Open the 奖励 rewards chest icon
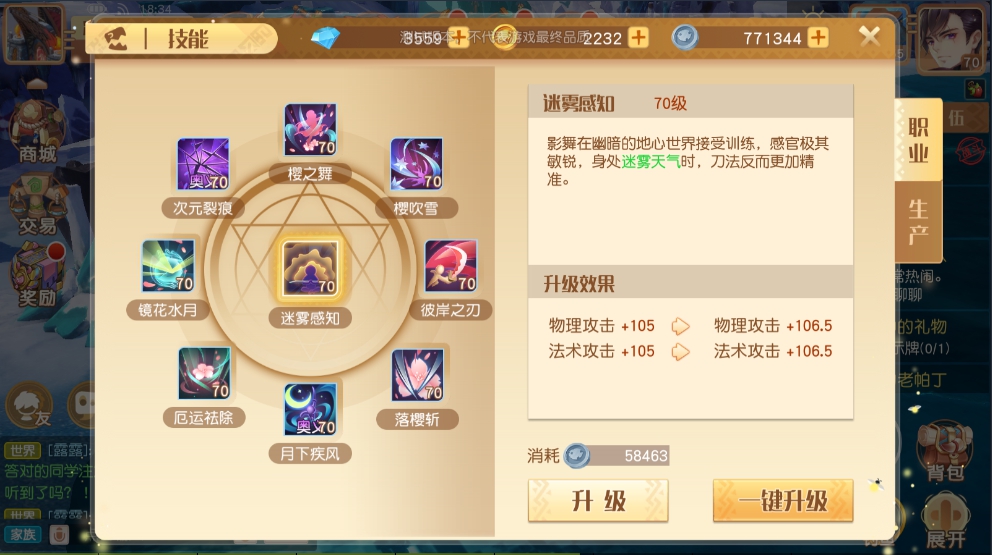992x555 pixels. 37,277
